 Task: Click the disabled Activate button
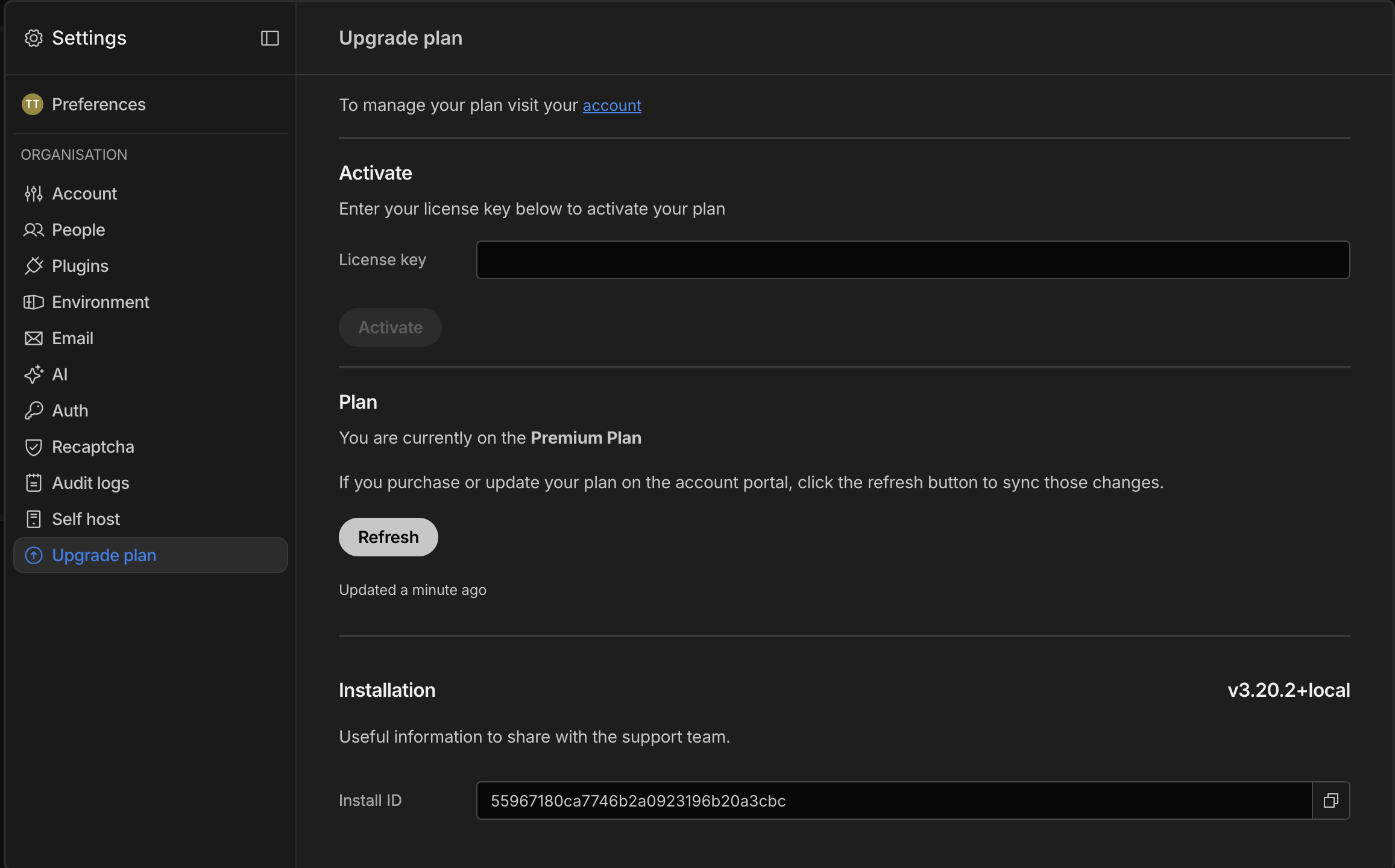tap(390, 327)
